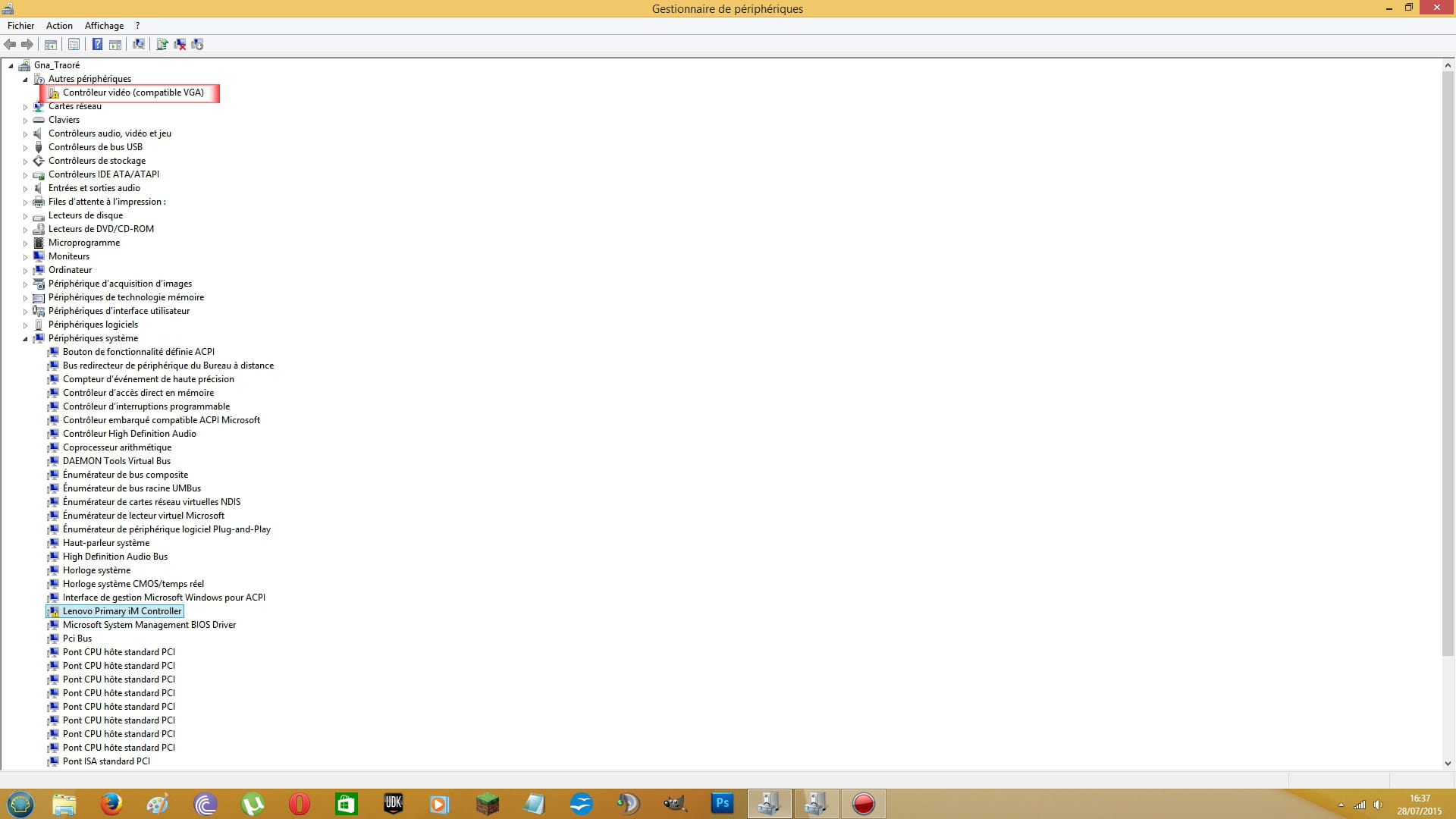Click the Update driver software icon
Viewport: 1456px width, 819px height.
click(162, 44)
